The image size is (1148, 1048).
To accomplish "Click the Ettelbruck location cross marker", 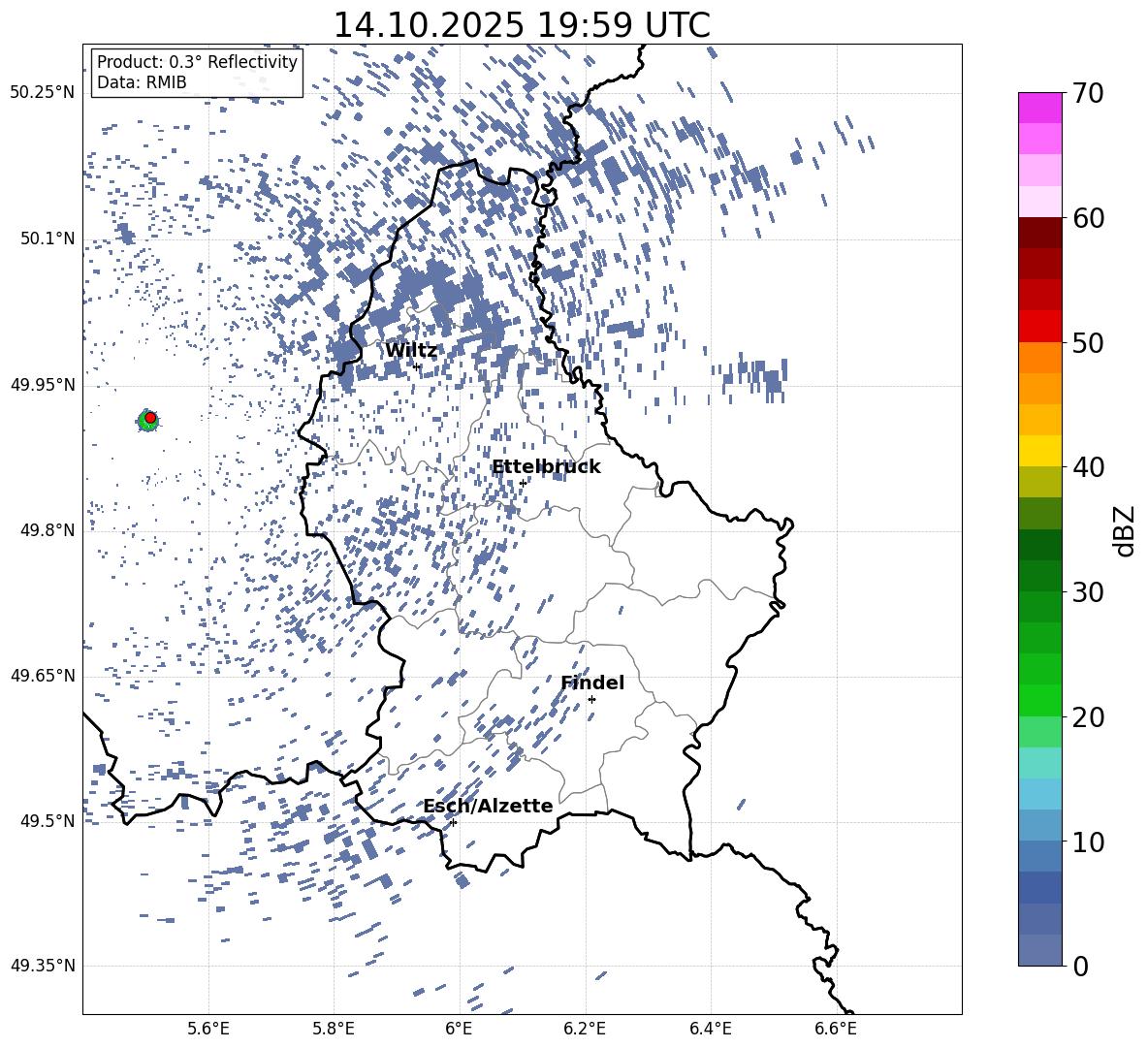I will click(x=523, y=483).
